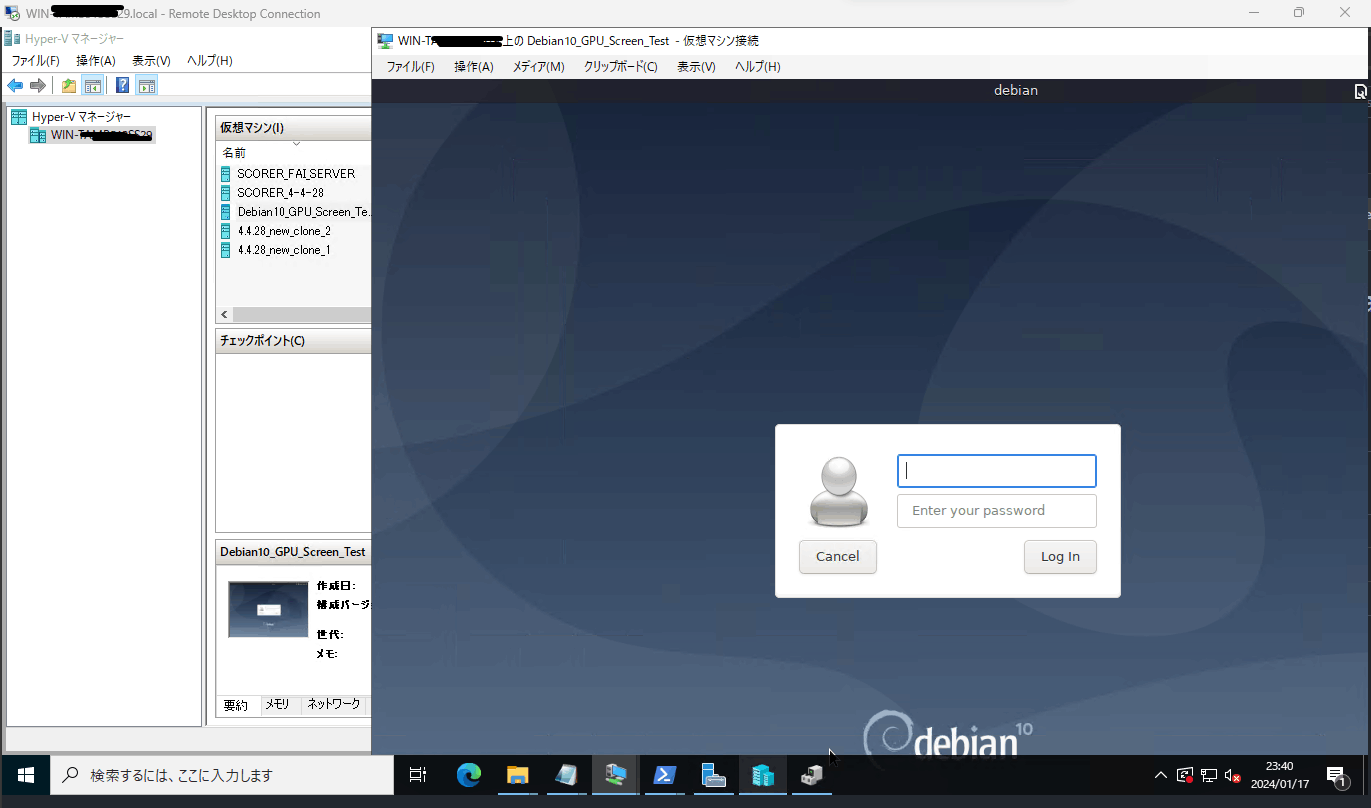Click the 仮想マシン(I) panel header
The image size is (1371, 808).
[x=293, y=128]
